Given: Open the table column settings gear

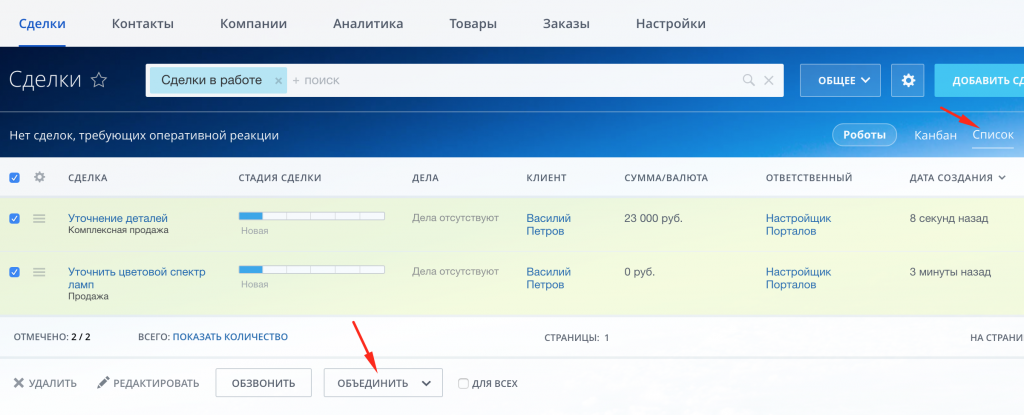Looking at the screenshot, I should click(39, 177).
